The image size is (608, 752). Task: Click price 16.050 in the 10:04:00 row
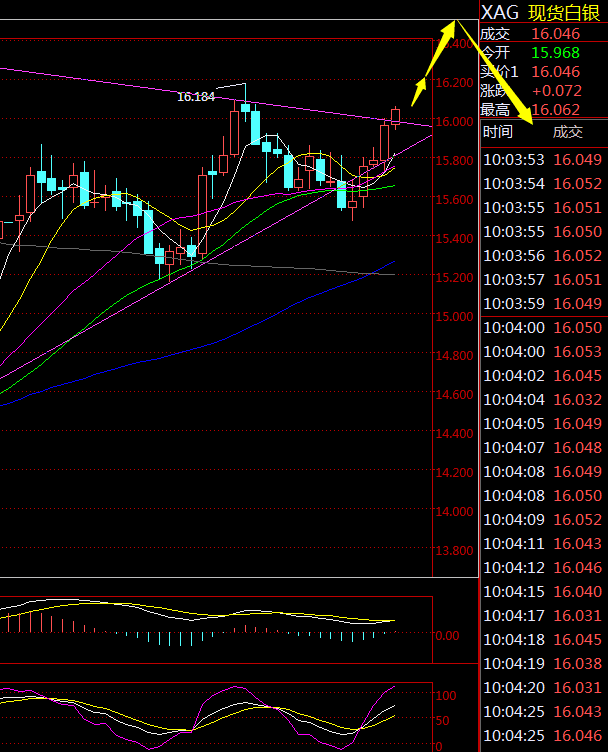[x=577, y=328]
